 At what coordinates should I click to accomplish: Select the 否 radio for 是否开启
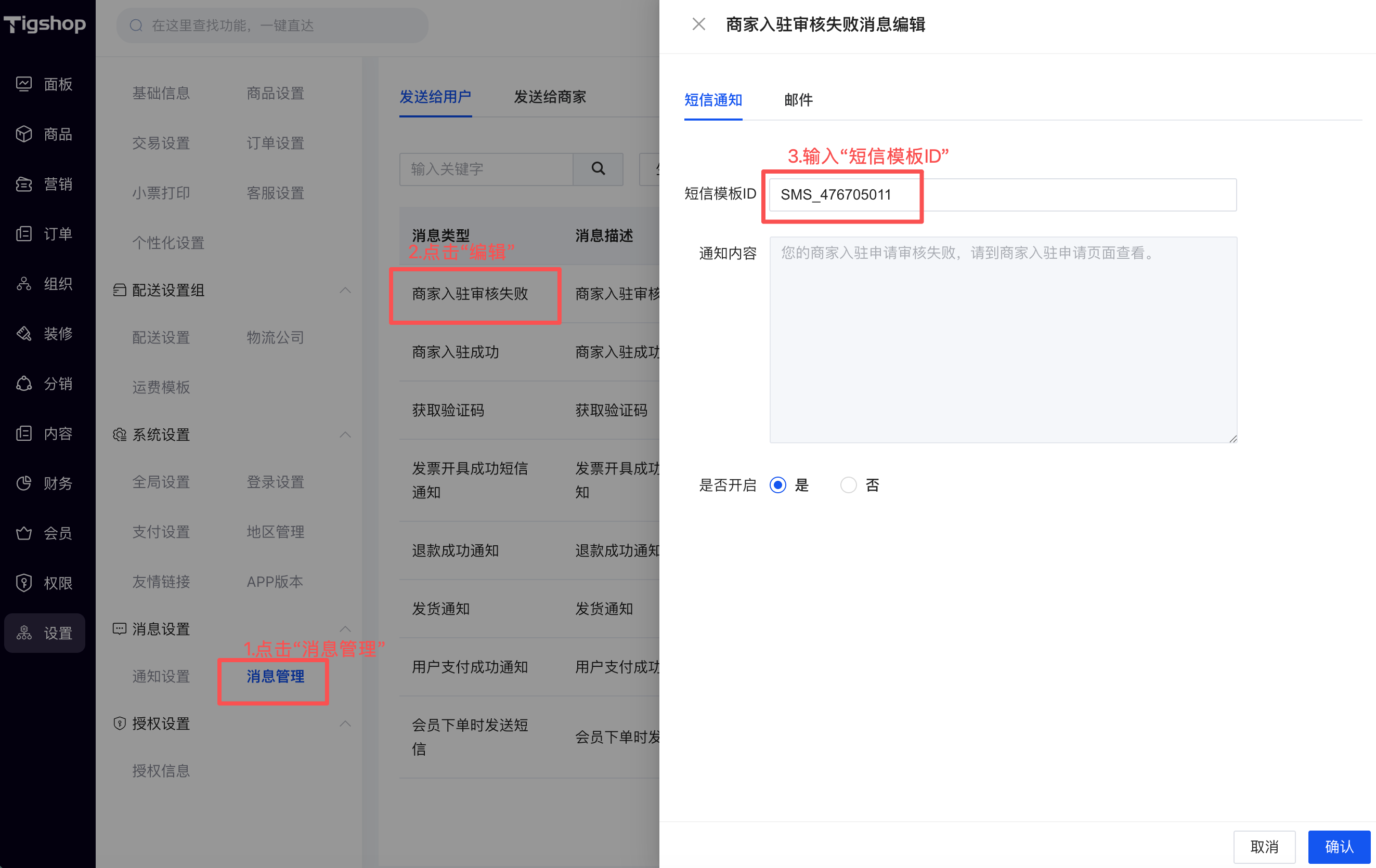pos(848,485)
